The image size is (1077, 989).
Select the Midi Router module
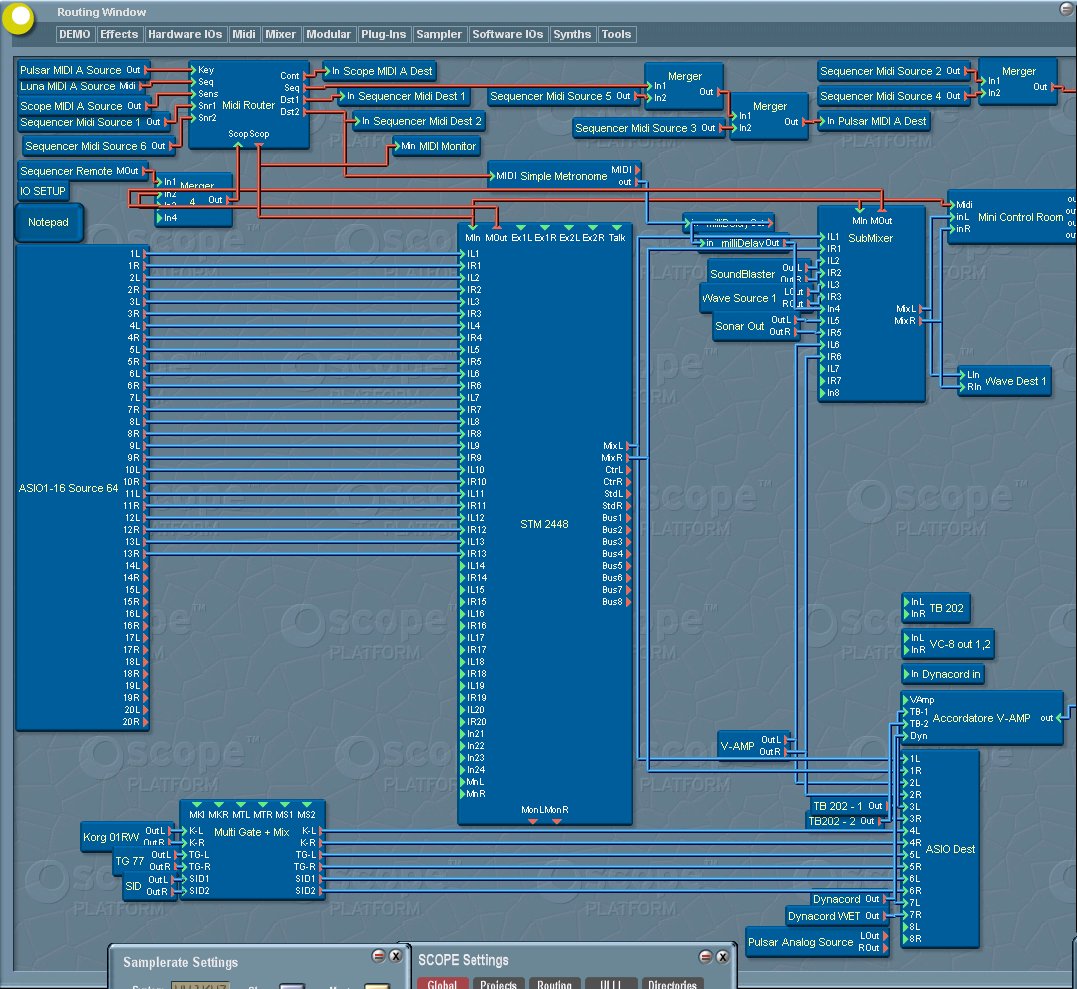249,105
